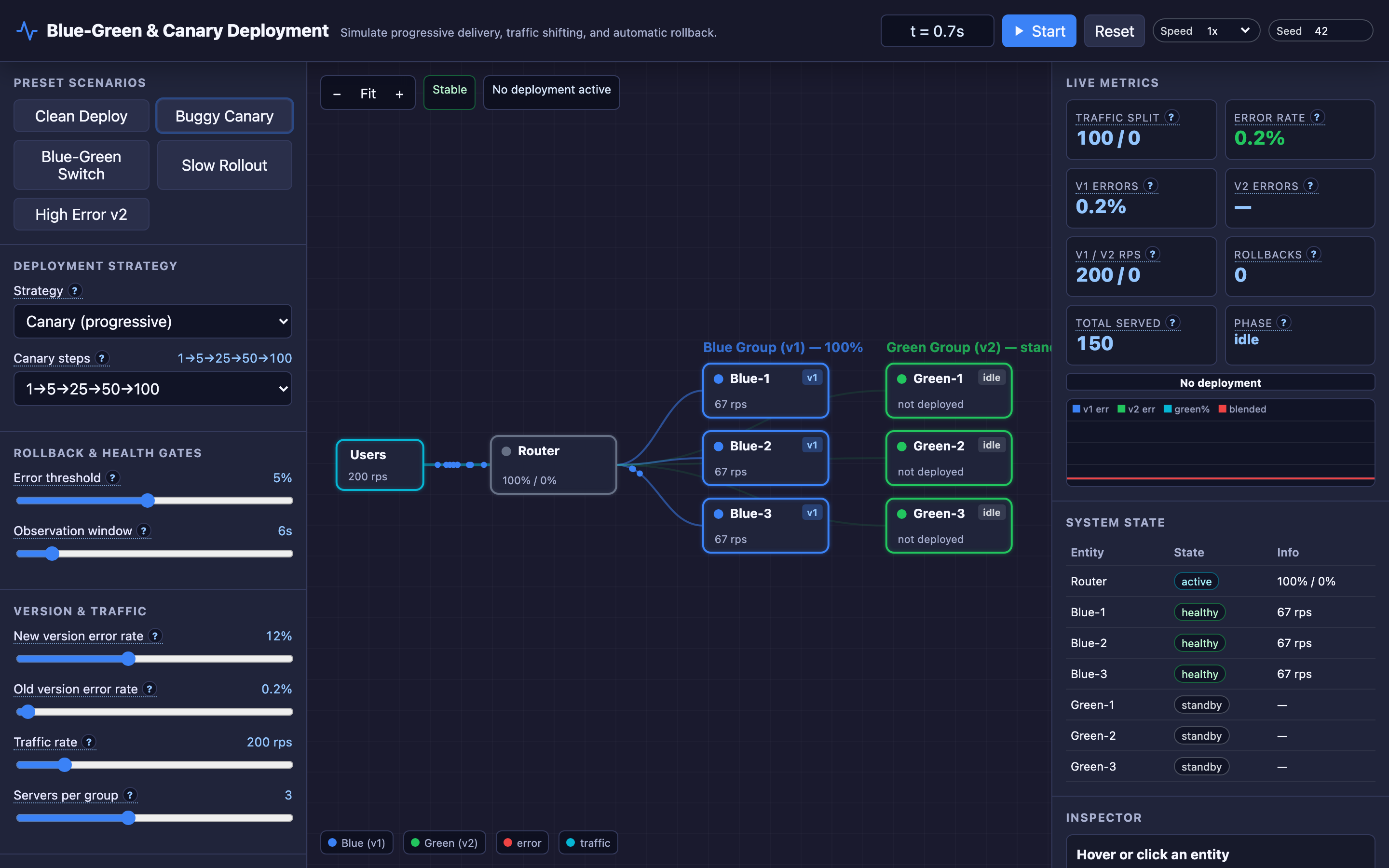The height and width of the screenshot is (868, 1389).
Task: Click the New version error rate slider
Action: coord(155,658)
